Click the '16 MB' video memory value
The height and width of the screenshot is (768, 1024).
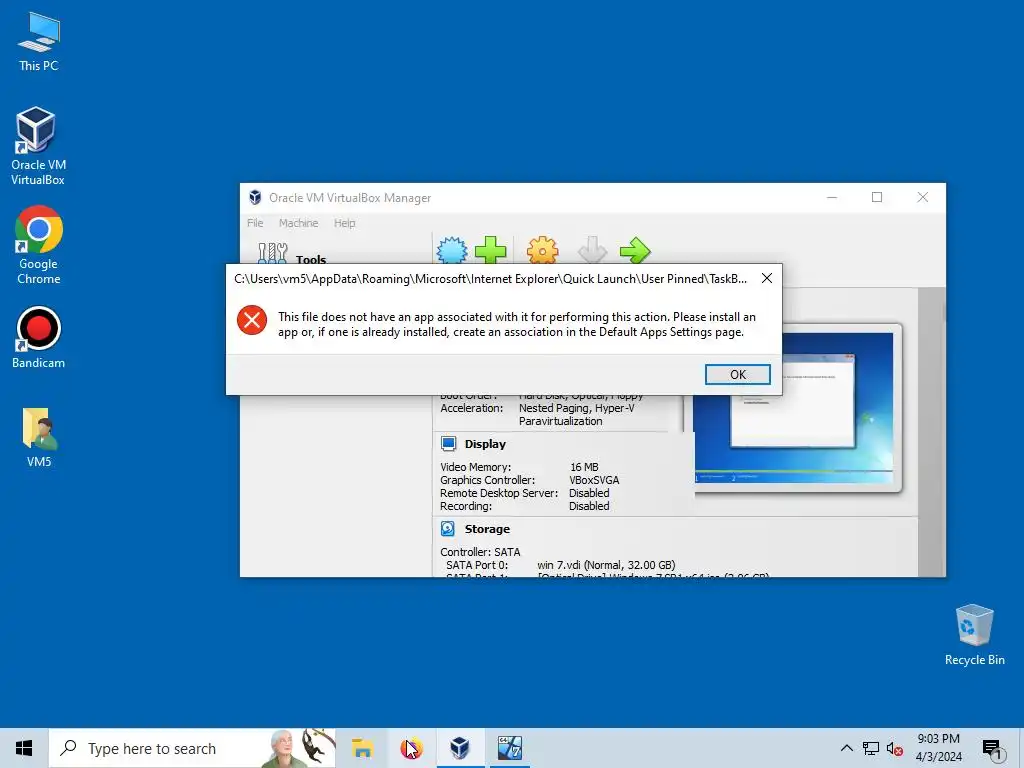click(584, 467)
